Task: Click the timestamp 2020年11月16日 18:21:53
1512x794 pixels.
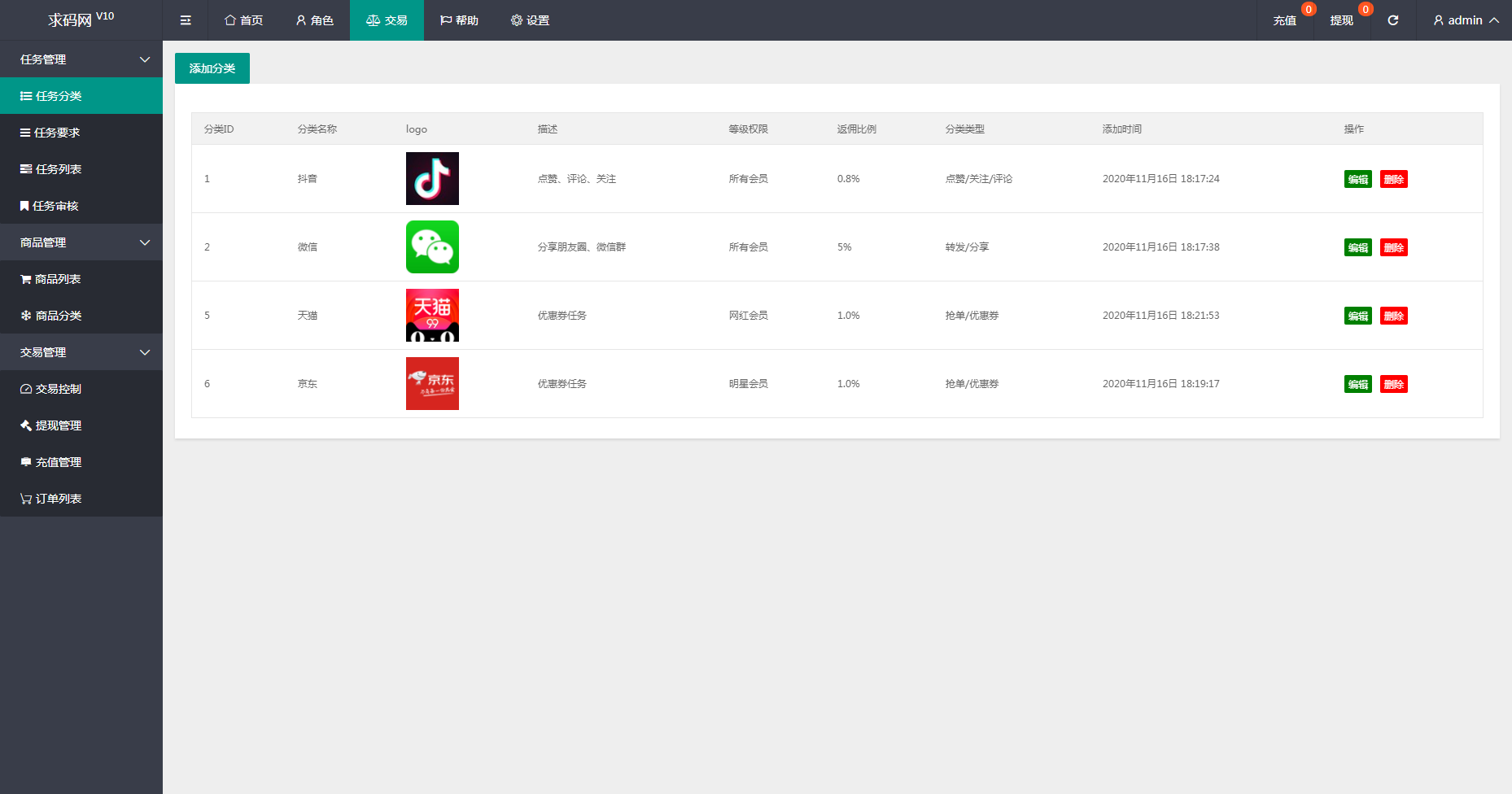Action: 1161,316
